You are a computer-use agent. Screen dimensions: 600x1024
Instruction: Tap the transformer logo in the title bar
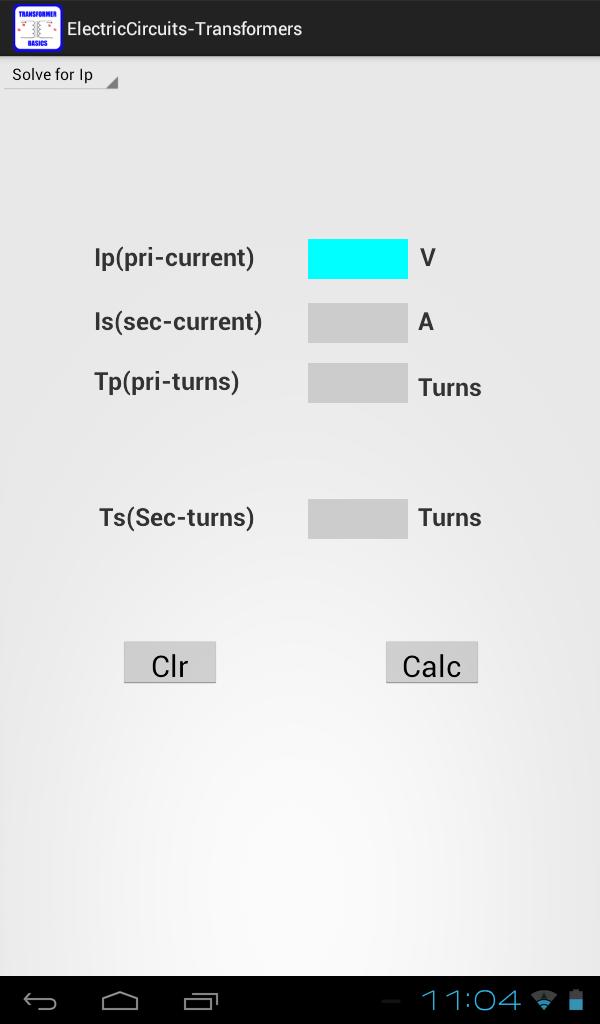point(36,27)
